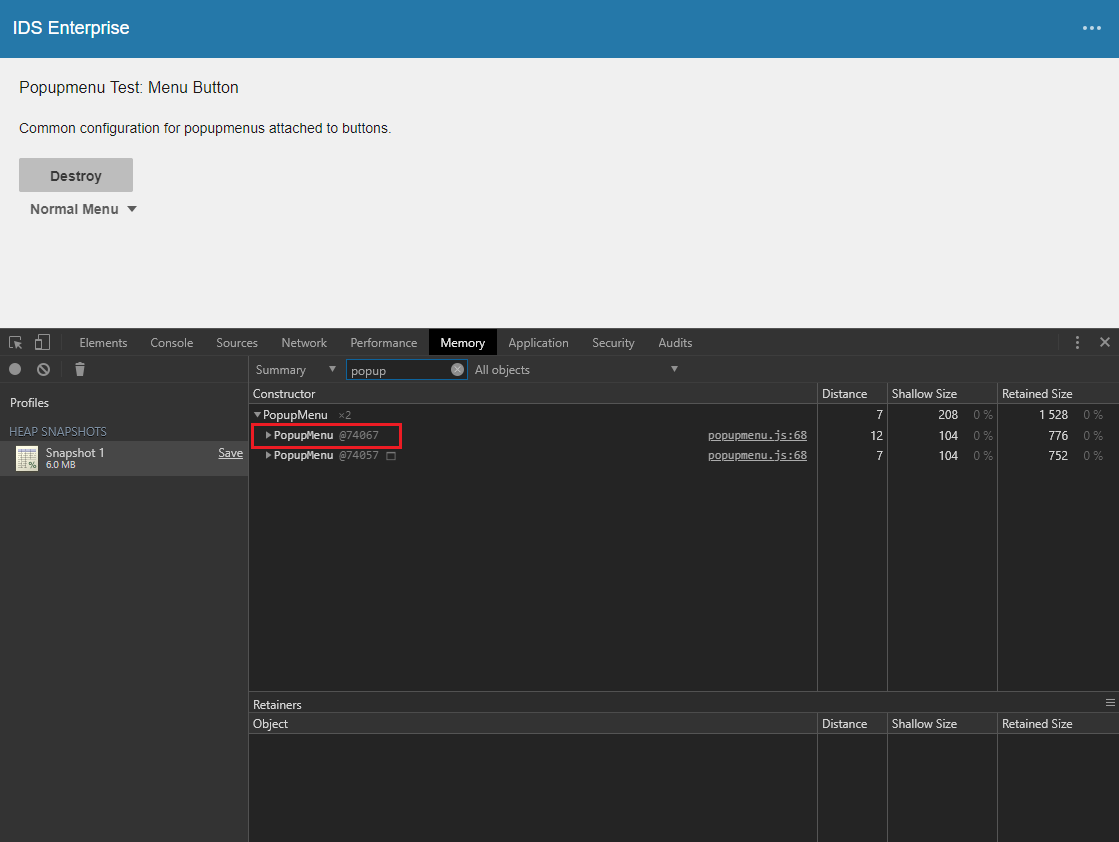This screenshot has width=1119, height=842.
Task: Click shallow size value 208
Action: coord(948,415)
